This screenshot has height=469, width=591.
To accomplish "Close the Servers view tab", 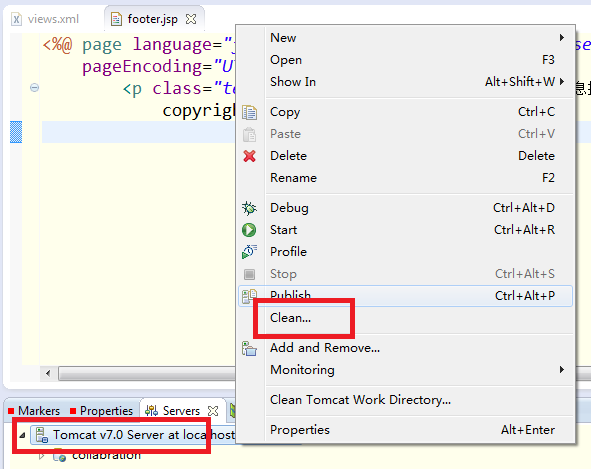I will point(213,411).
